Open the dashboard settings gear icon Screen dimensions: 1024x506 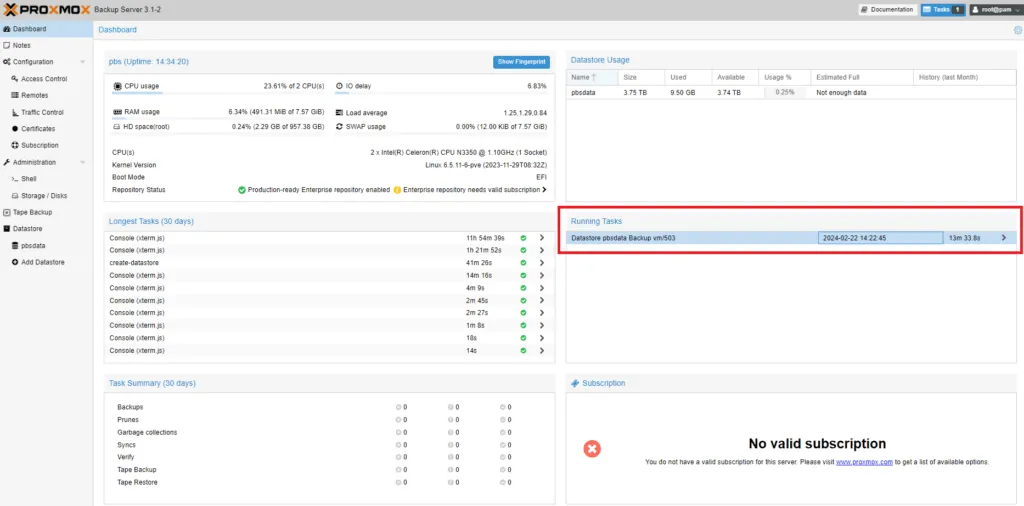(x=1017, y=30)
